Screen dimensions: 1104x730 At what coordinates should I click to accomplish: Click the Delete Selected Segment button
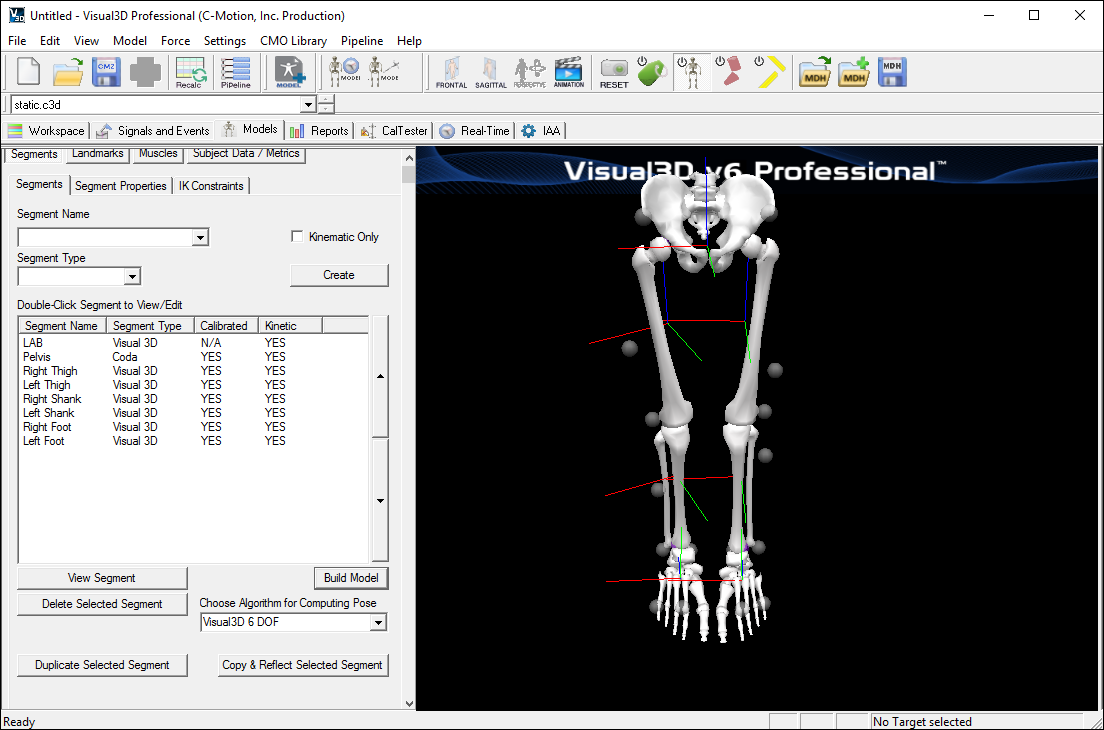[x=101, y=604]
